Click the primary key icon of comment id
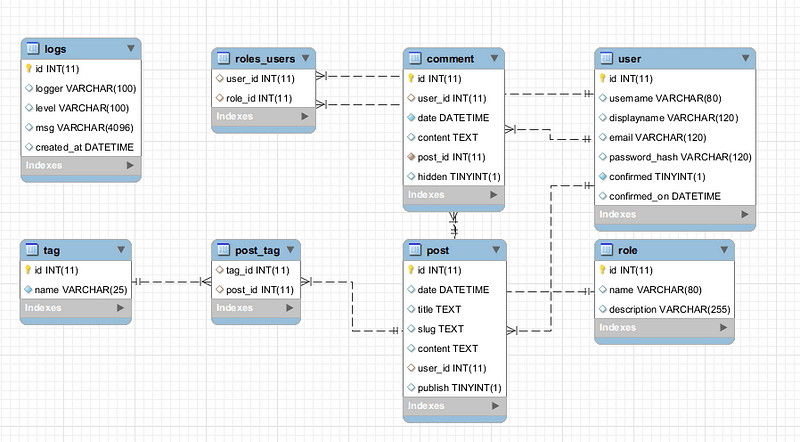Screen dimensions: 800x442 tap(411, 78)
